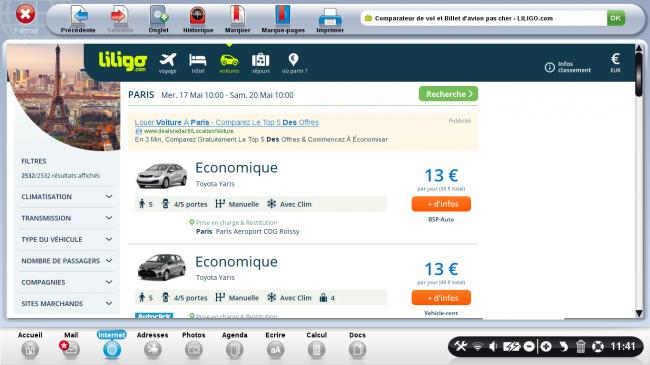Click the zoom-in plus icon in tray
Image resolution: width=650 pixels, height=365 pixels.
click(546, 346)
